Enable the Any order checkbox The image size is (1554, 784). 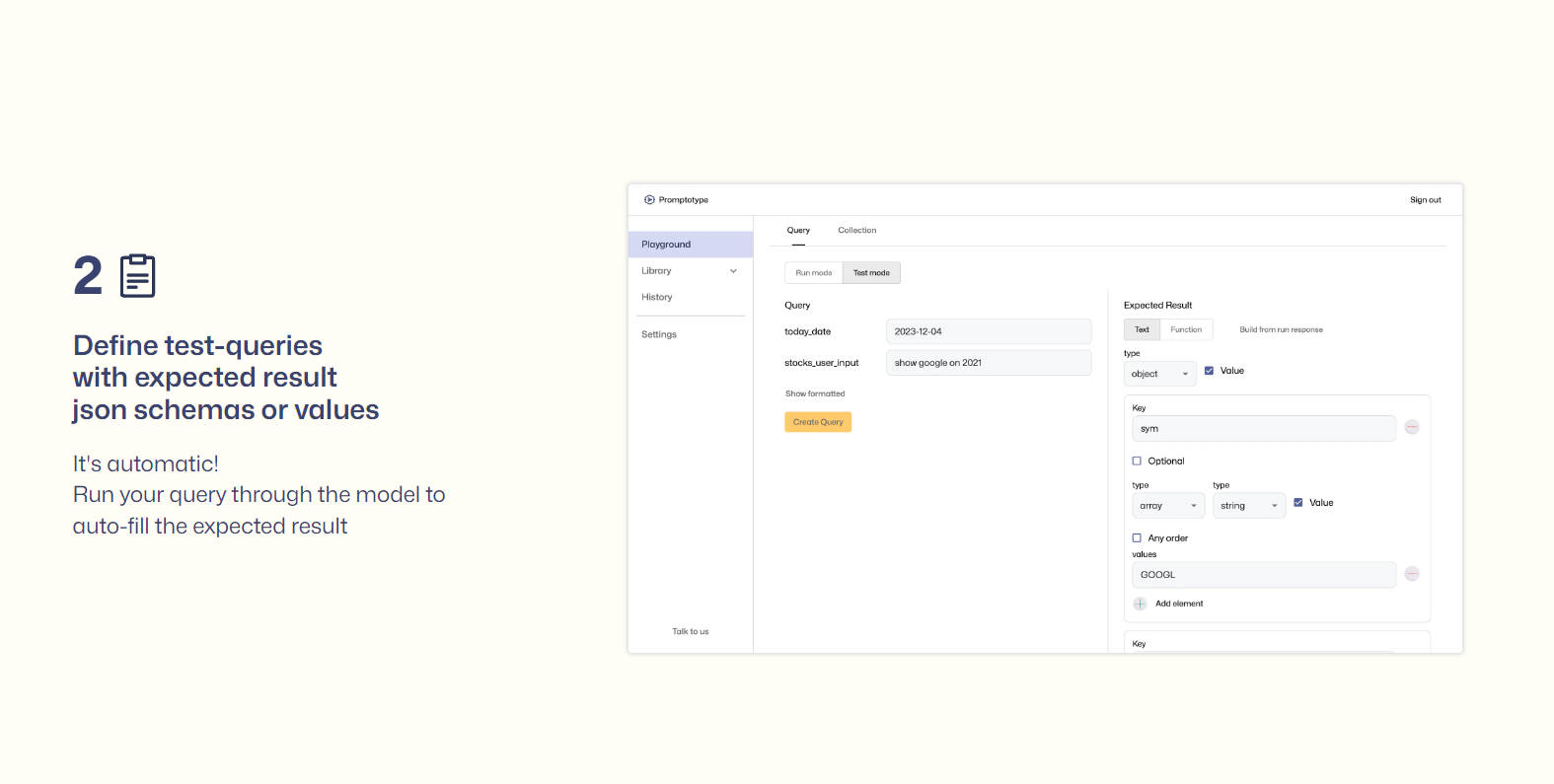[1137, 537]
